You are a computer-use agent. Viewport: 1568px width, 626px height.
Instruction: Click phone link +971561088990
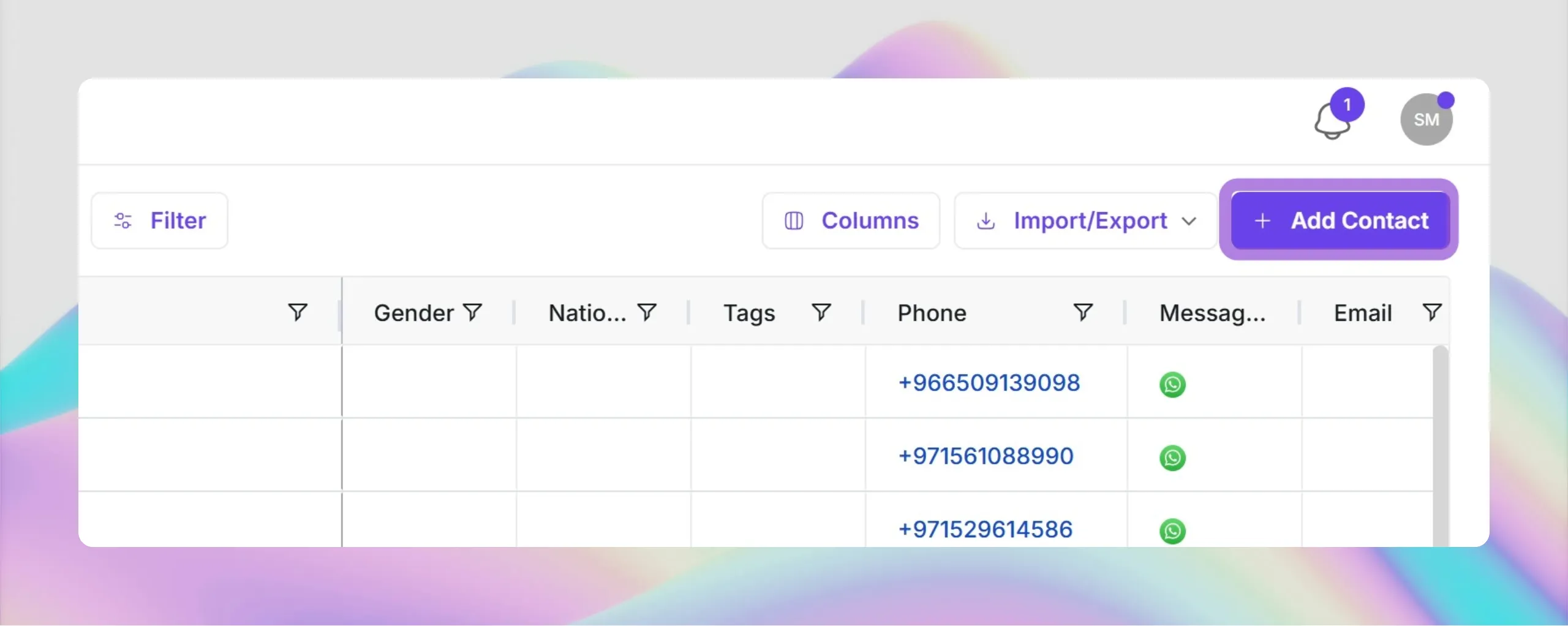coord(986,456)
